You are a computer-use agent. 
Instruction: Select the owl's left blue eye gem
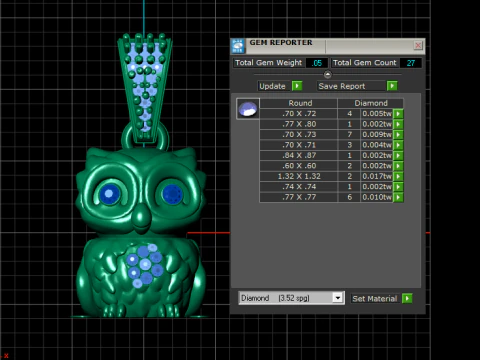(x=110, y=194)
